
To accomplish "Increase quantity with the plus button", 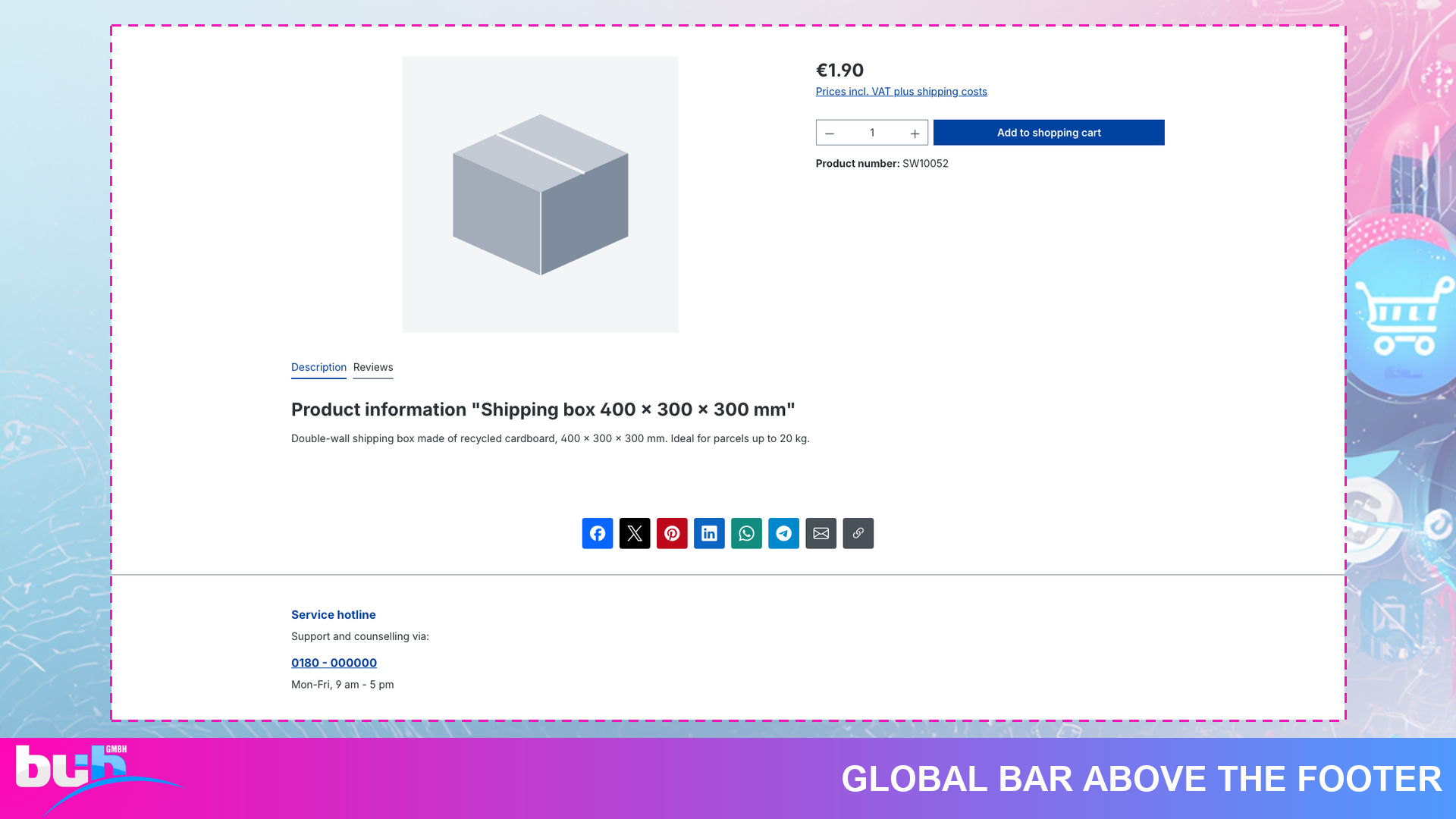I will click(915, 133).
